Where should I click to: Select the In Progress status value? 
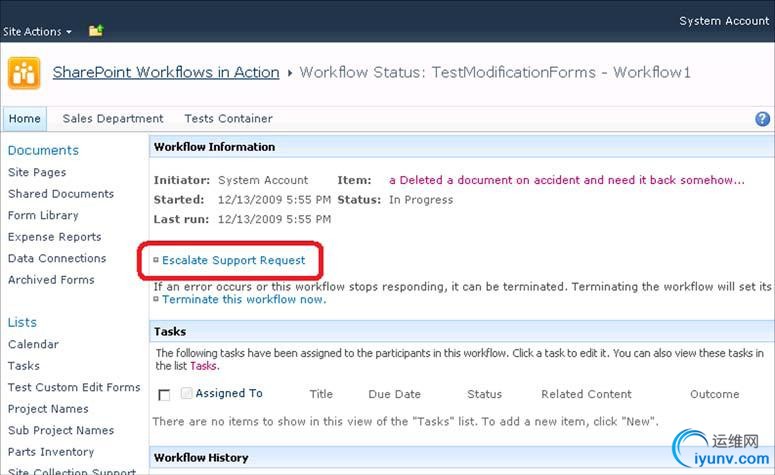click(x=421, y=200)
